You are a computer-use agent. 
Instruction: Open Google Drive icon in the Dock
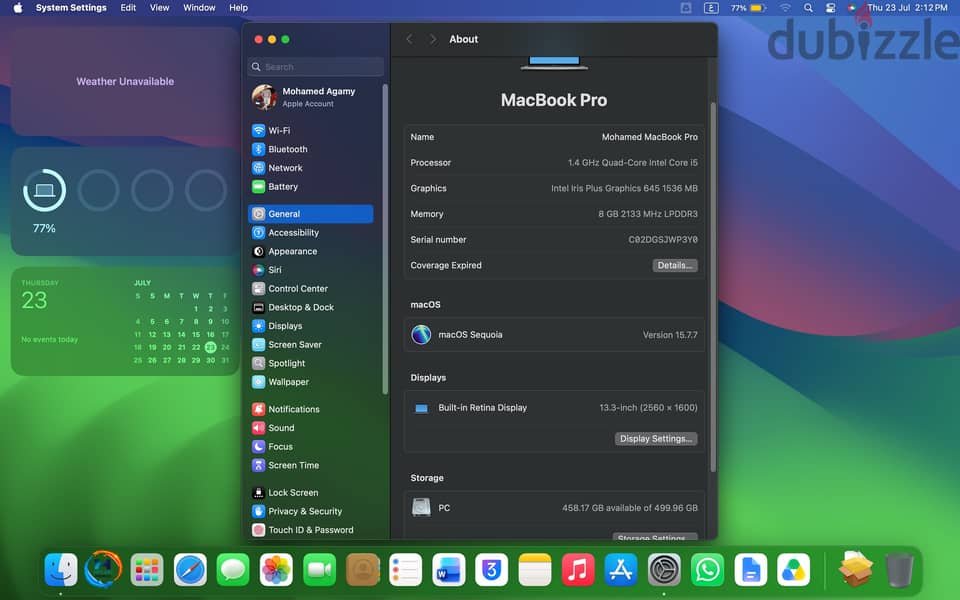click(793, 569)
